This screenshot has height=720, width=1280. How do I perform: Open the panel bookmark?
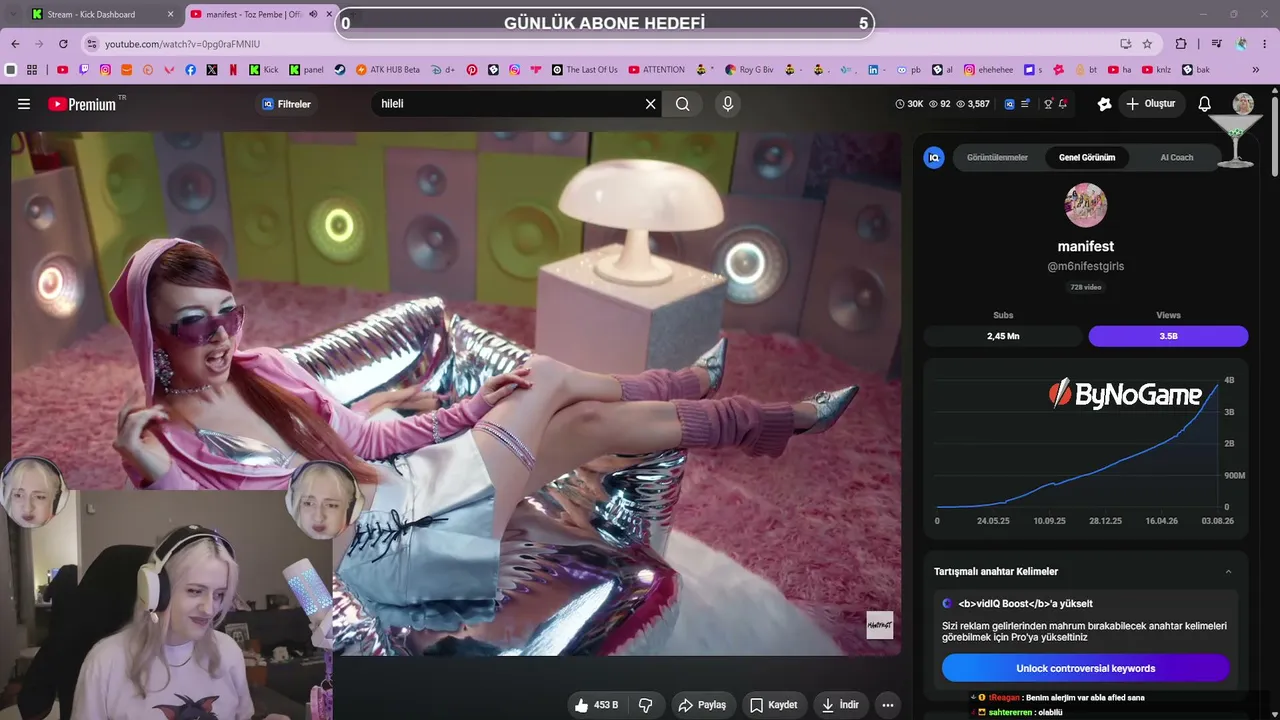pos(306,70)
